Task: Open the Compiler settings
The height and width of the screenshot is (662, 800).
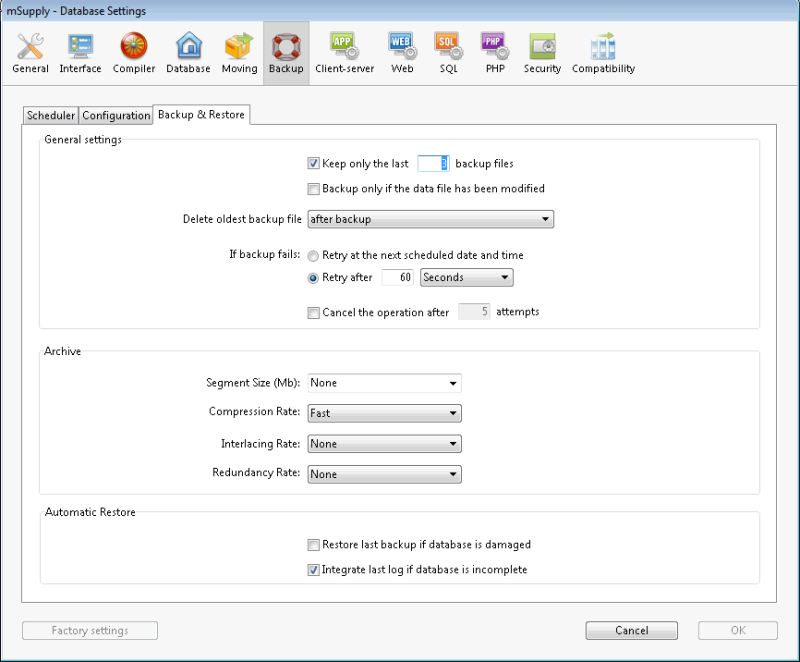Action: (133, 50)
